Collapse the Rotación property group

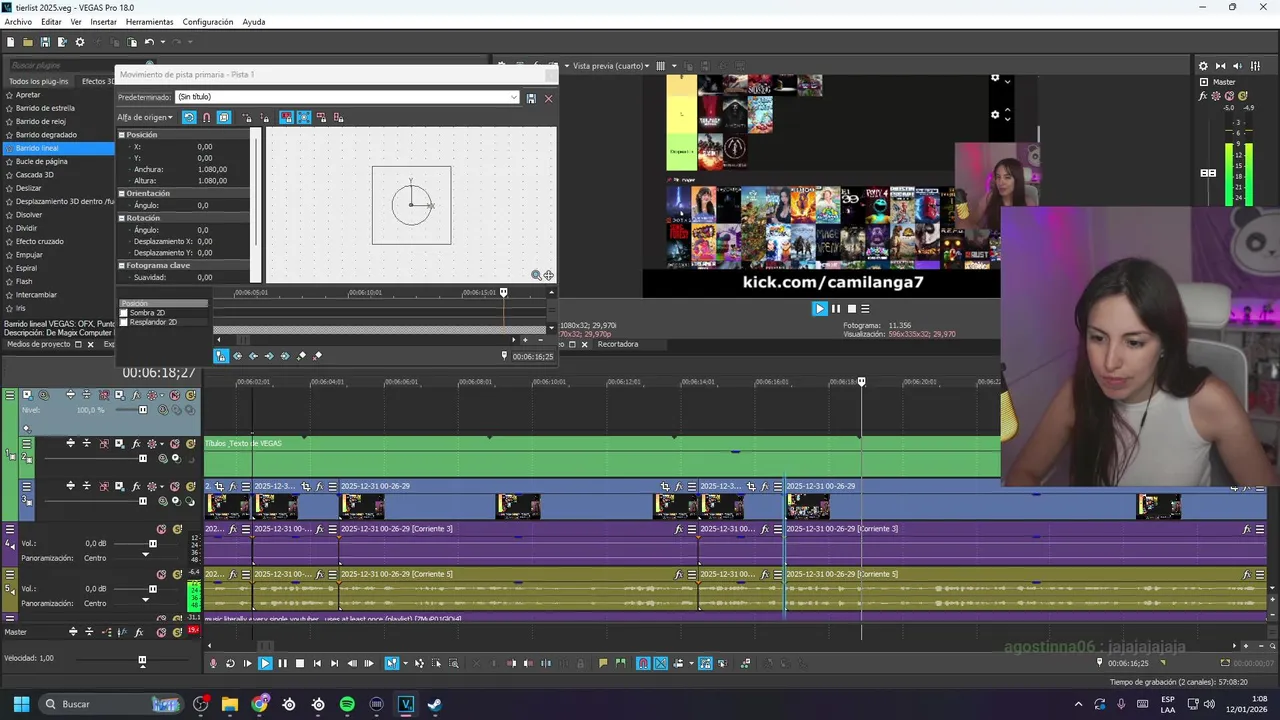[x=122, y=218]
